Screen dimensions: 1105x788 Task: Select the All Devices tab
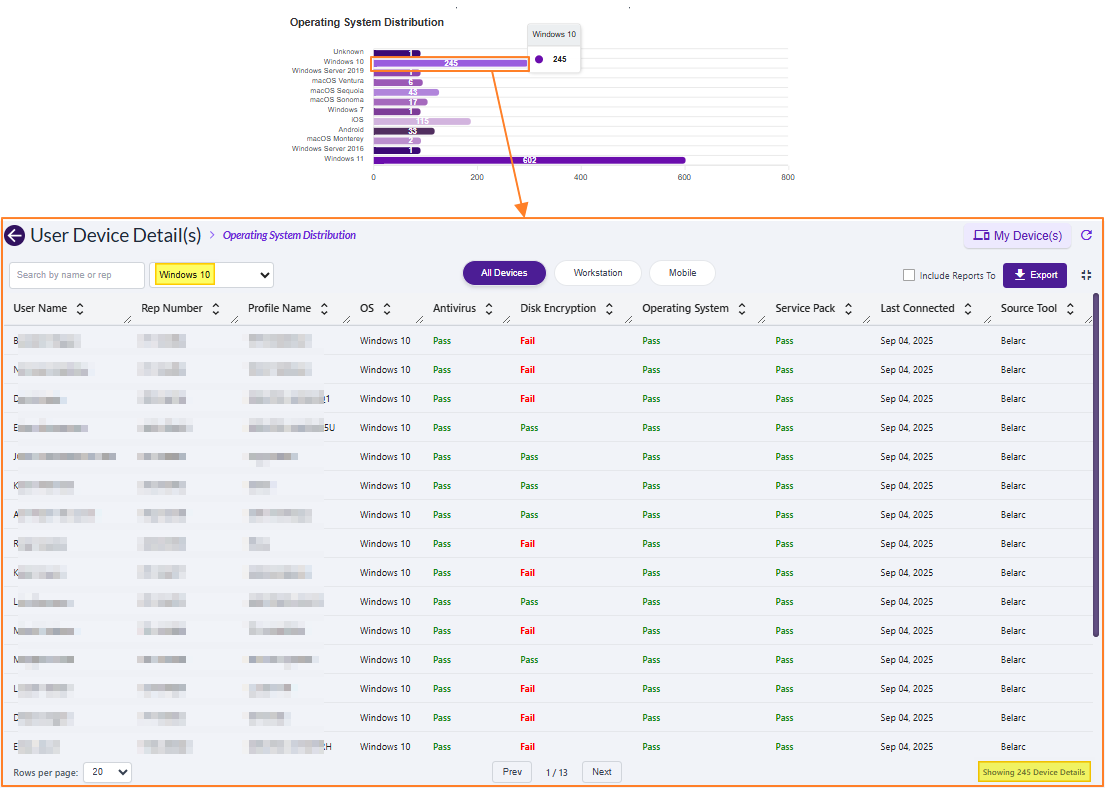coord(504,273)
